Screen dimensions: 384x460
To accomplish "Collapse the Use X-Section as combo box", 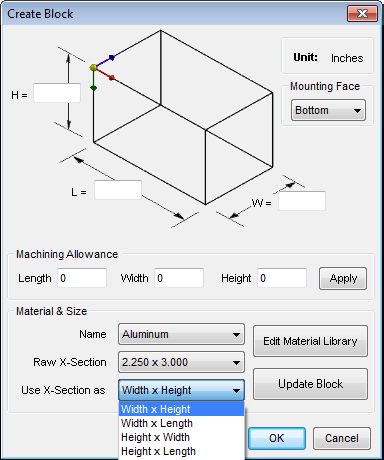I will tap(181, 390).
